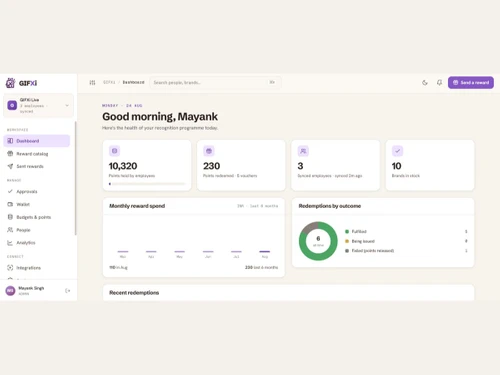Viewport: 500px width, 375px height.
Task: Click the 230 points redeemed card icon
Action: [209, 151]
